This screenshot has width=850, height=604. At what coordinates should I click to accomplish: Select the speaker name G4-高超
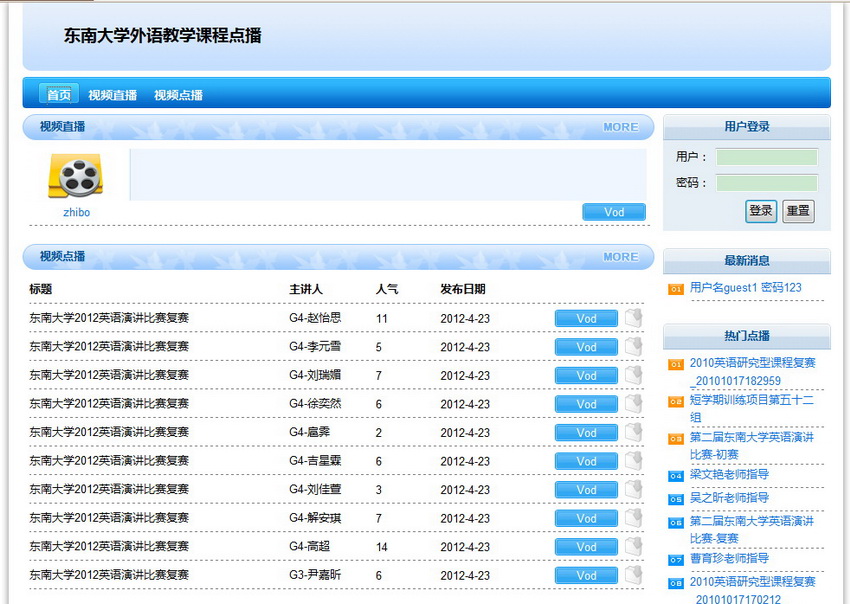[x=310, y=547]
